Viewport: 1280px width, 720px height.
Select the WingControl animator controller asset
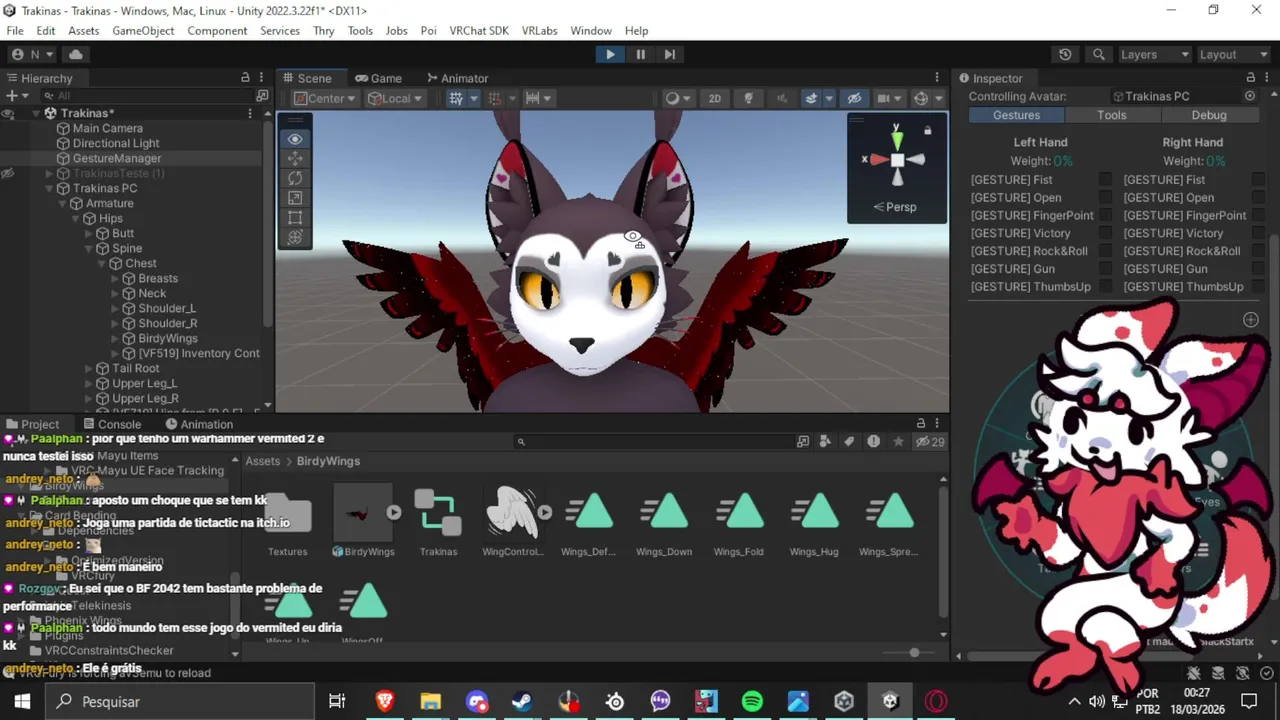pos(512,523)
